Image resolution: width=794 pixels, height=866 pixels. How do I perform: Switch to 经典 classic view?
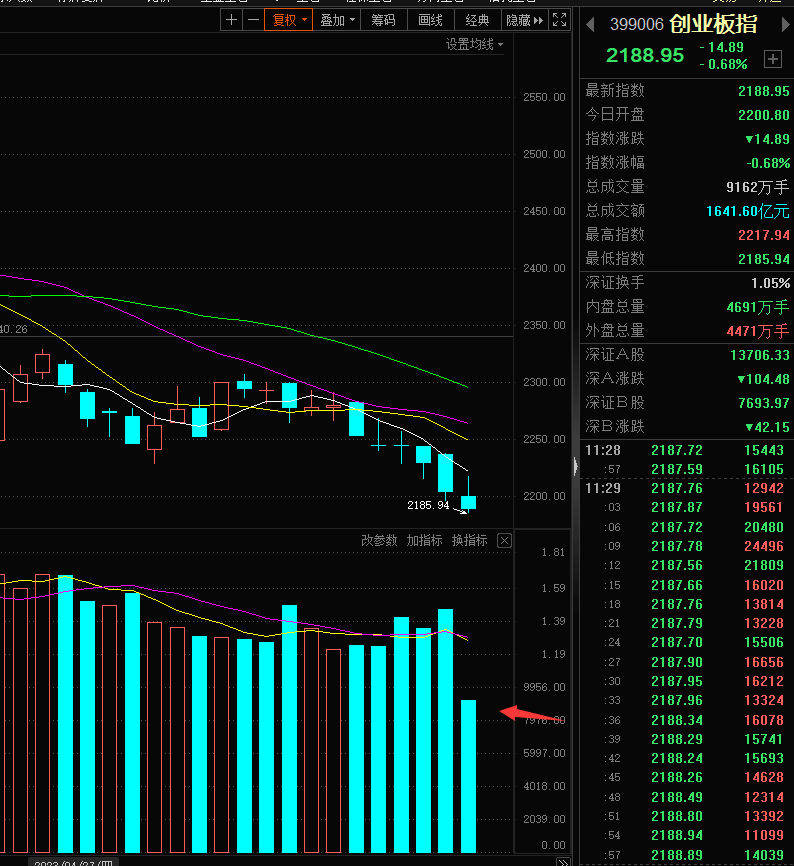pos(477,20)
